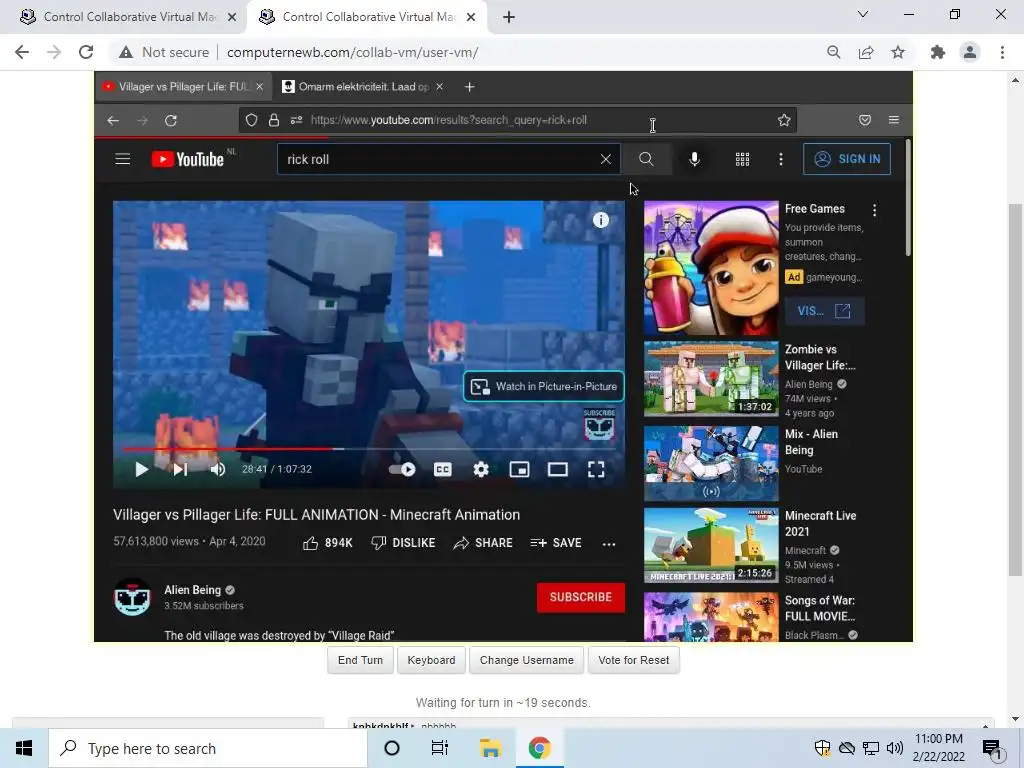
Task: Click End Turn button
Action: coord(360,660)
